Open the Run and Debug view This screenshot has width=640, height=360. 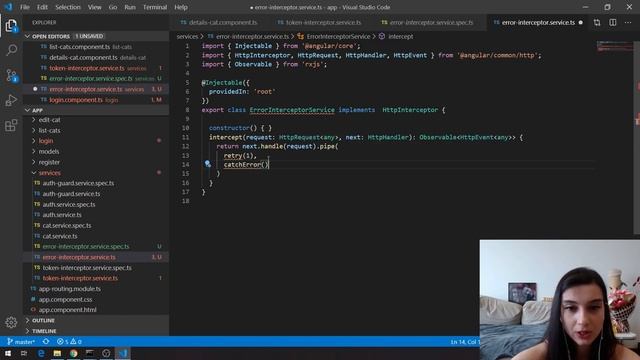[x=11, y=100]
